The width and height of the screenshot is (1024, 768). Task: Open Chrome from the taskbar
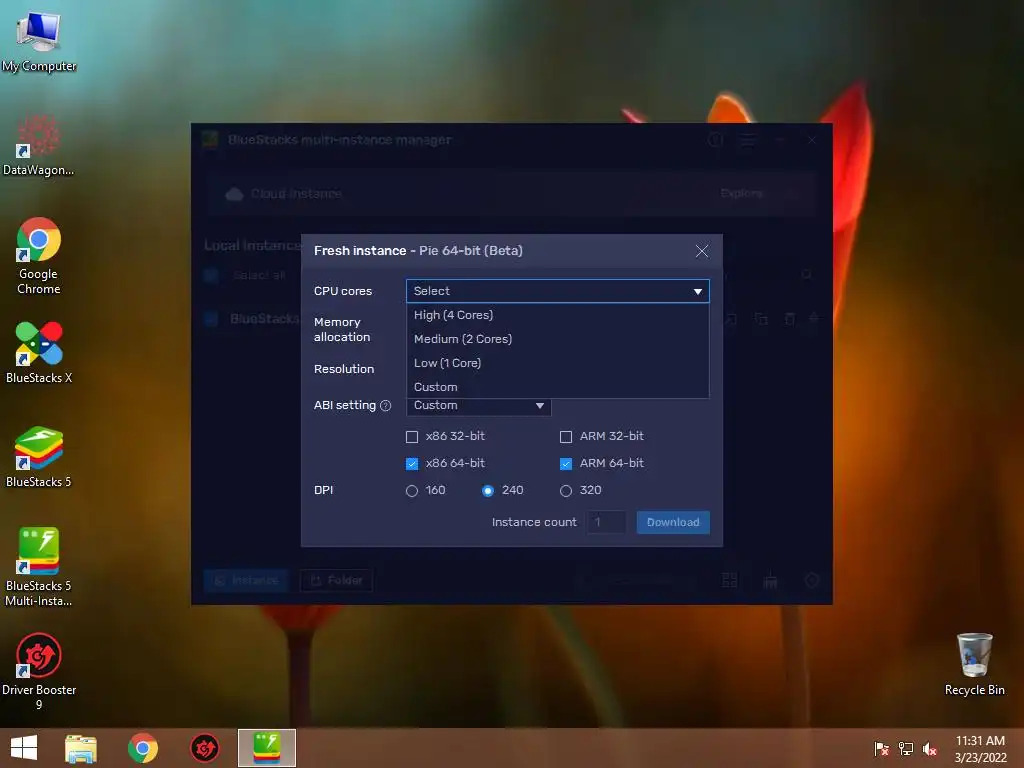point(142,748)
